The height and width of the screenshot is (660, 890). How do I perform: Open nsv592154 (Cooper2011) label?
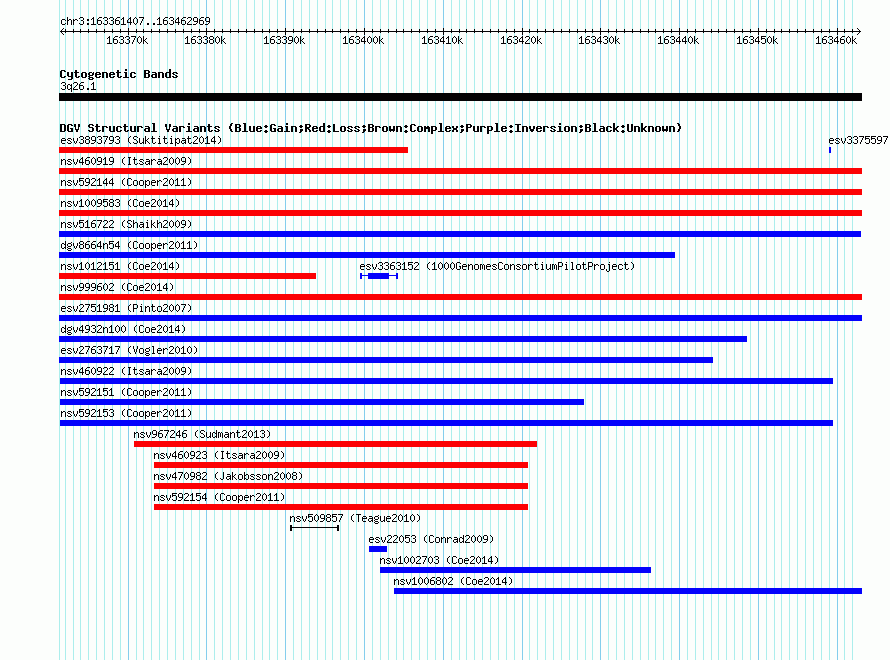(x=219, y=497)
